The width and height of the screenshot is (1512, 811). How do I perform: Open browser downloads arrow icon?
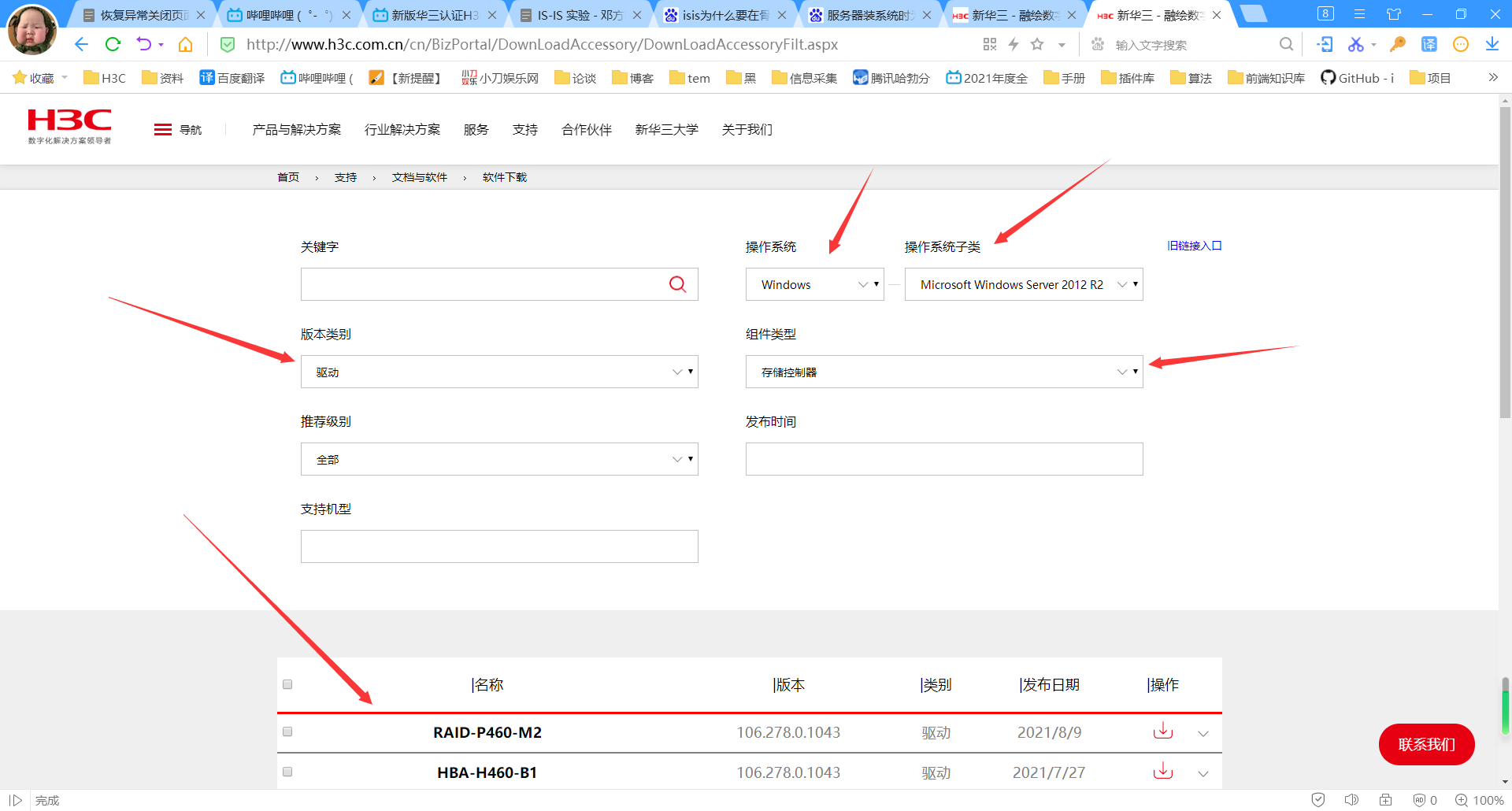click(1492, 44)
